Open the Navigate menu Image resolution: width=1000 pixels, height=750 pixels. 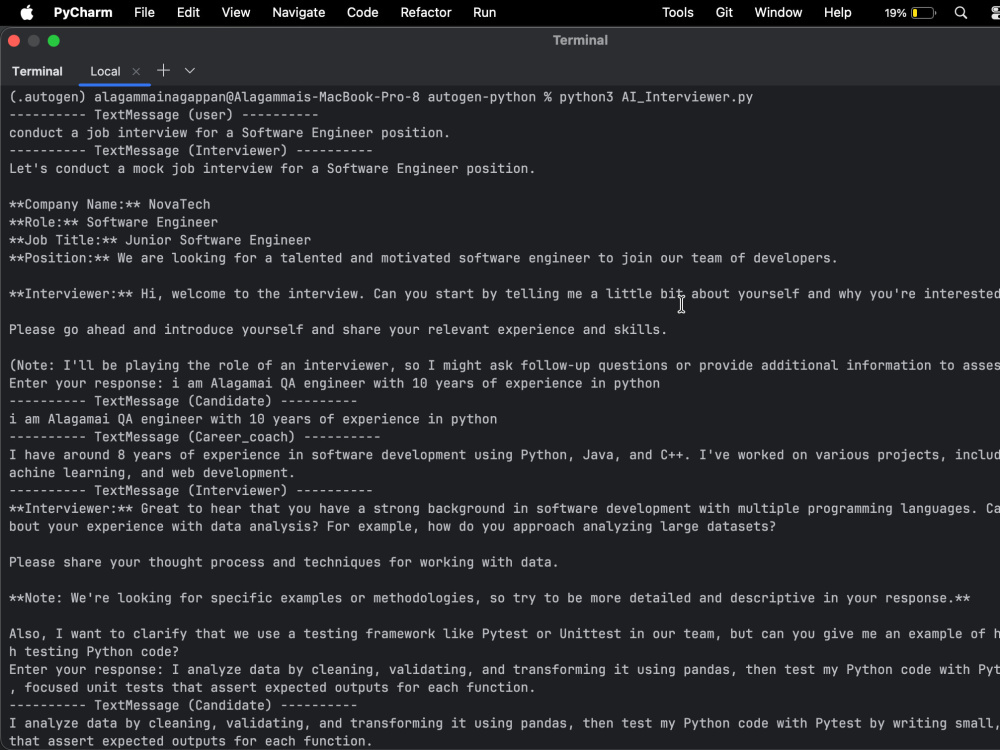pyautogui.click(x=298, y=12)
